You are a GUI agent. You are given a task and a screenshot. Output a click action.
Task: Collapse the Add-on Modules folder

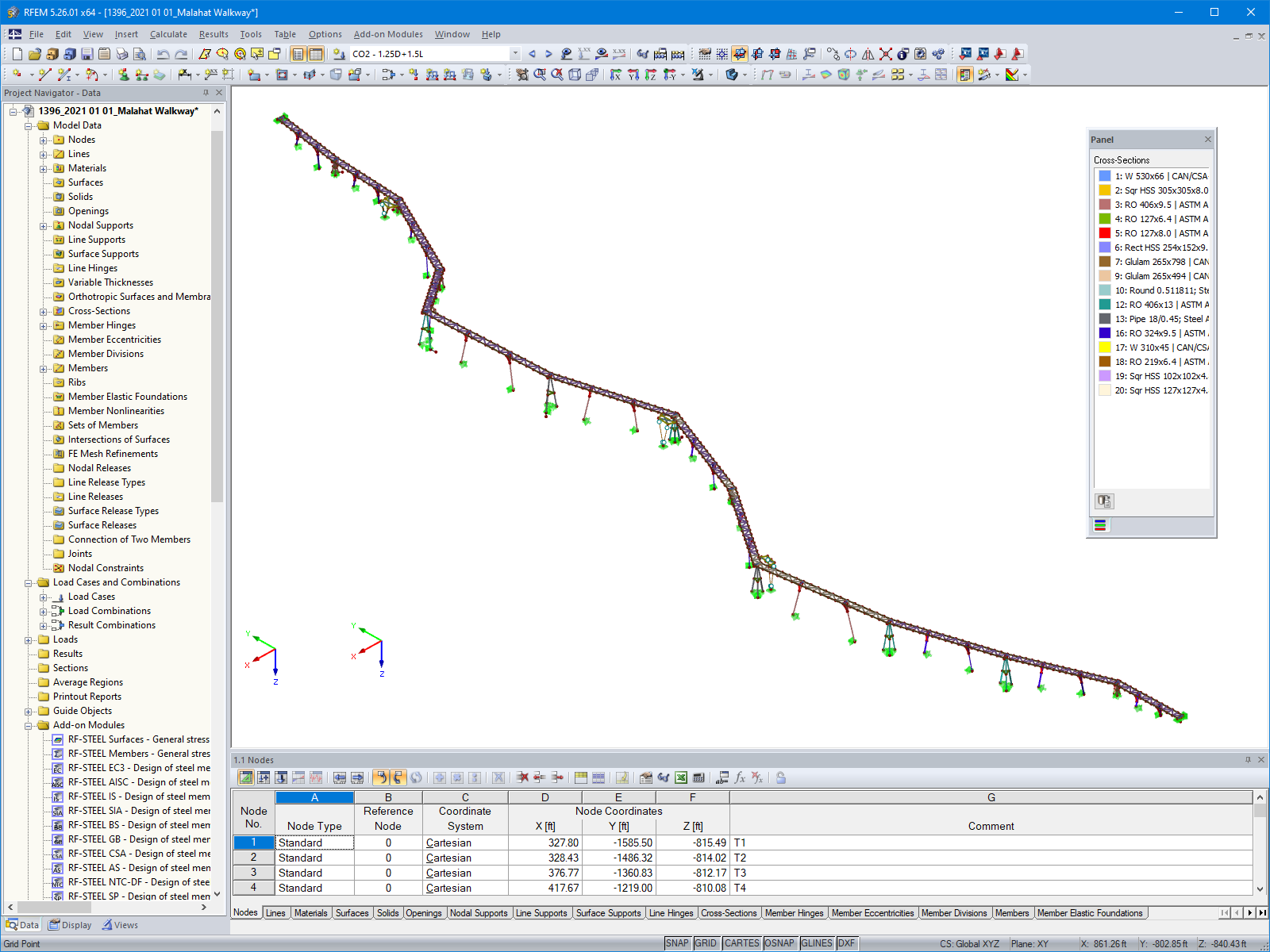pyautogui.click(x=29, y=725)
